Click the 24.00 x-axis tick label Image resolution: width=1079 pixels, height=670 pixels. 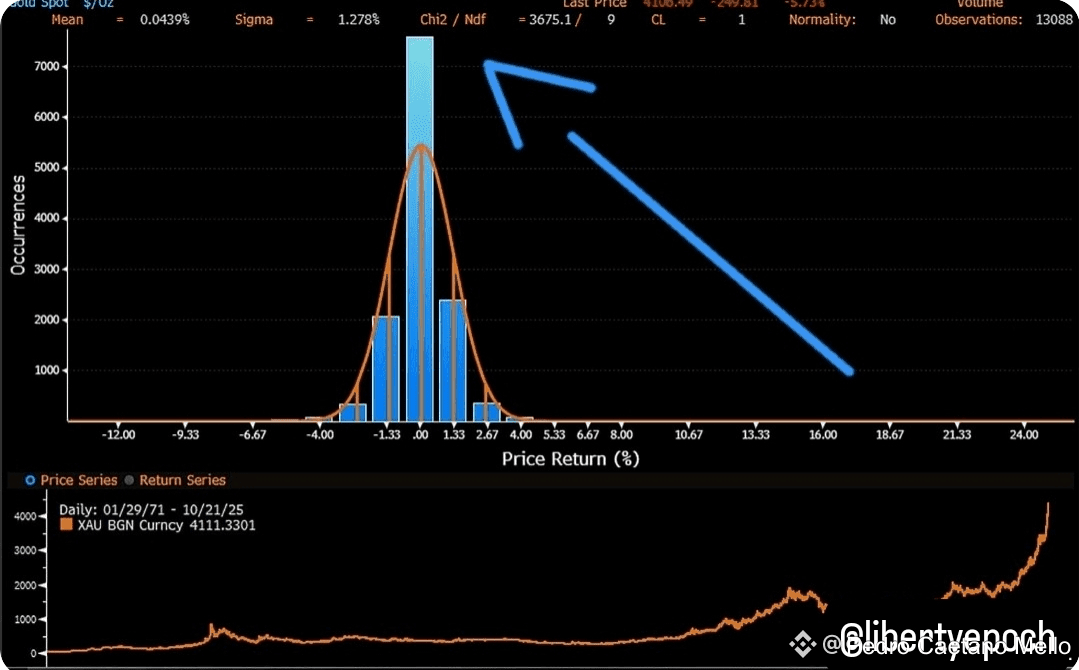point(1024,435)
